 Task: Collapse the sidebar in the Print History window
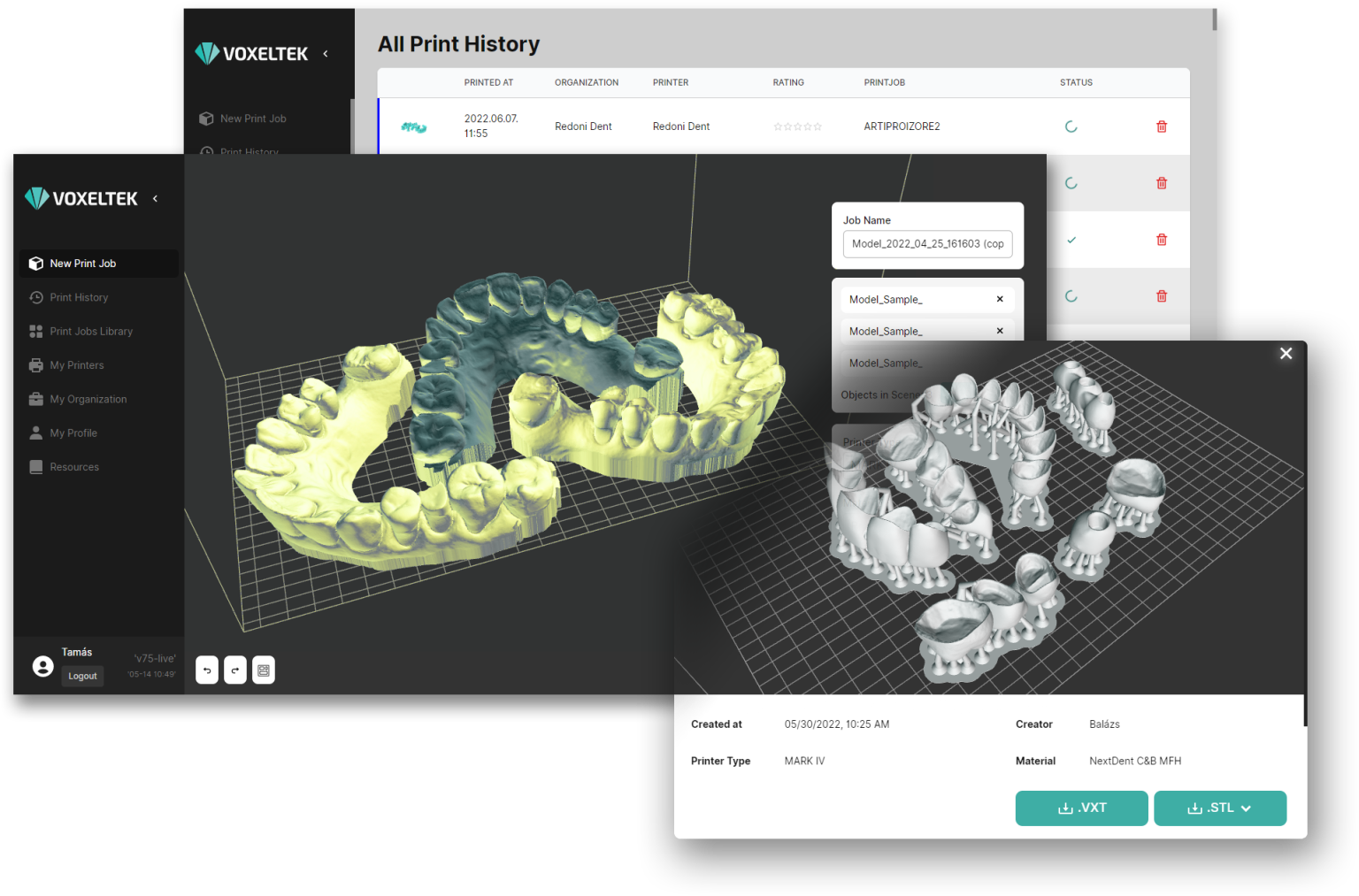(x=326, y=54)
